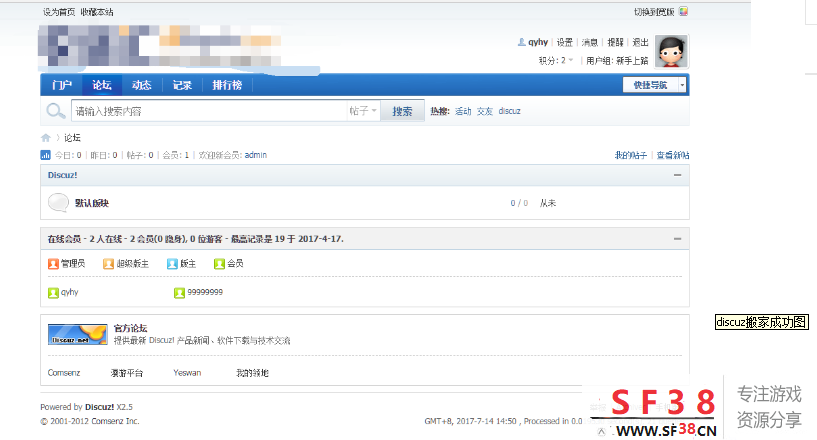
Task: Open 我的帖子 link
Action: point(630,155)
